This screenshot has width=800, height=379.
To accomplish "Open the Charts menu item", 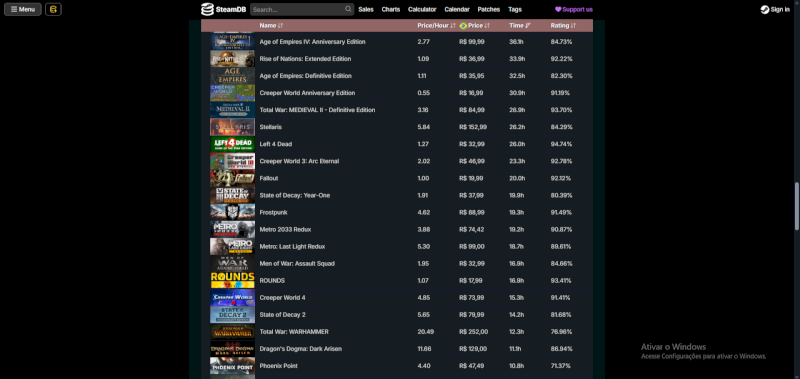I will 391,9.
